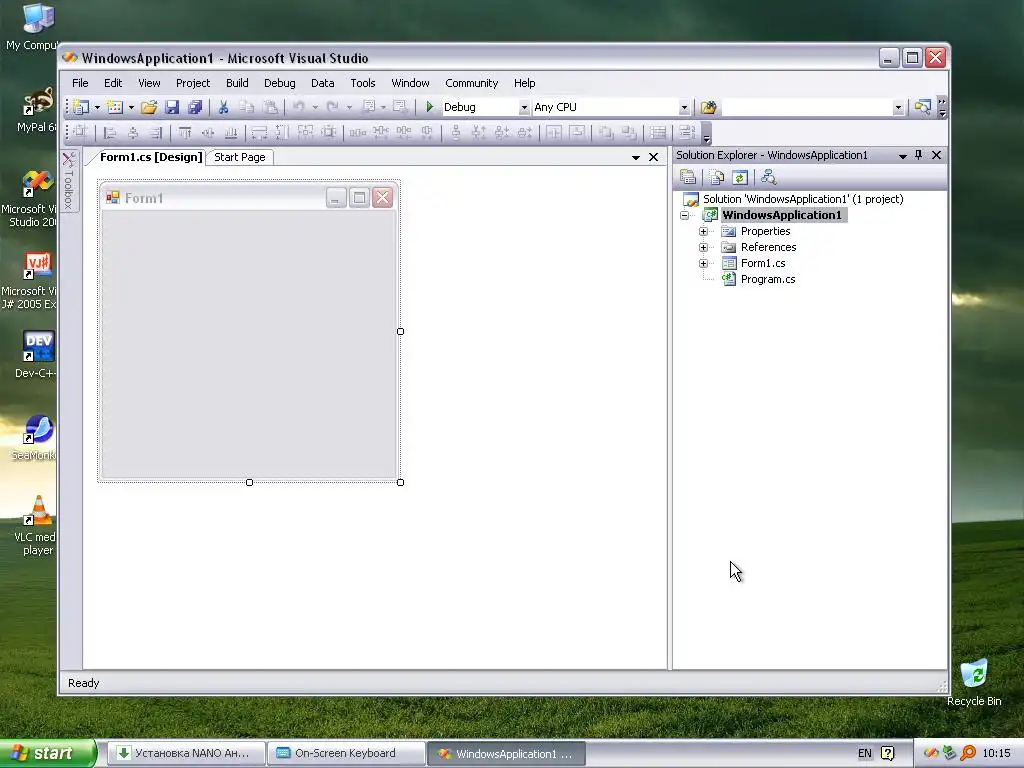Click the Make Same Width icon
Image resolution: width=1024 pixels, height=768 pixels.
(259, 133)
